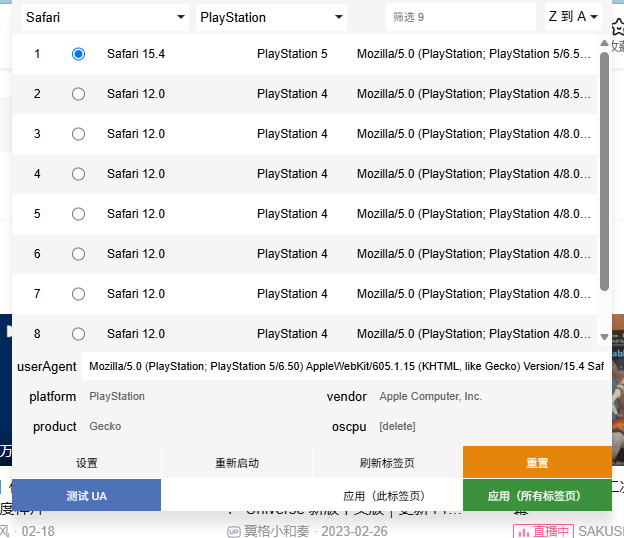The width and height of the screenshot is (624, 538).
Task: Select the radio button in row 7
Action: [x=78, y=294]
